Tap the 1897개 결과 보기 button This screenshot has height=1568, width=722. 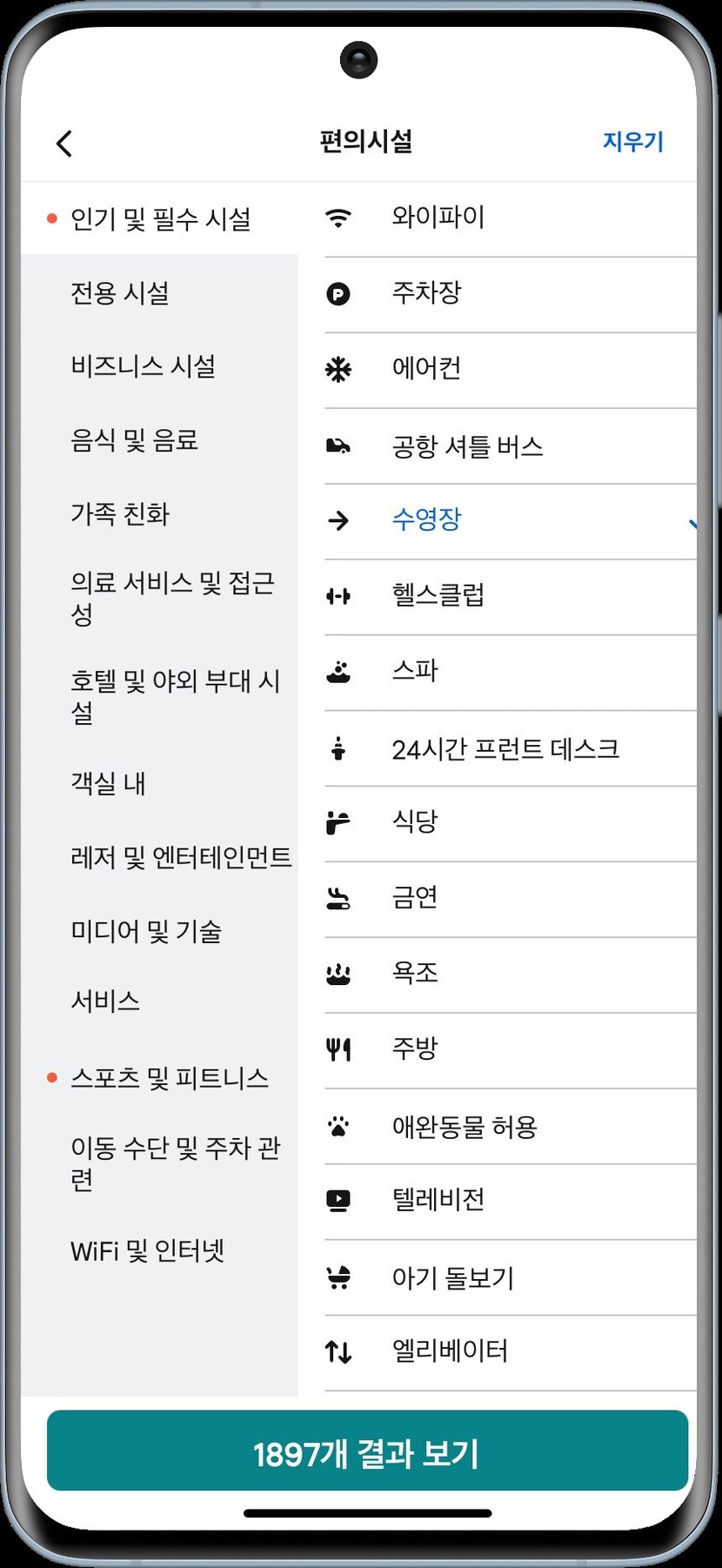(x=367, y=1452)
